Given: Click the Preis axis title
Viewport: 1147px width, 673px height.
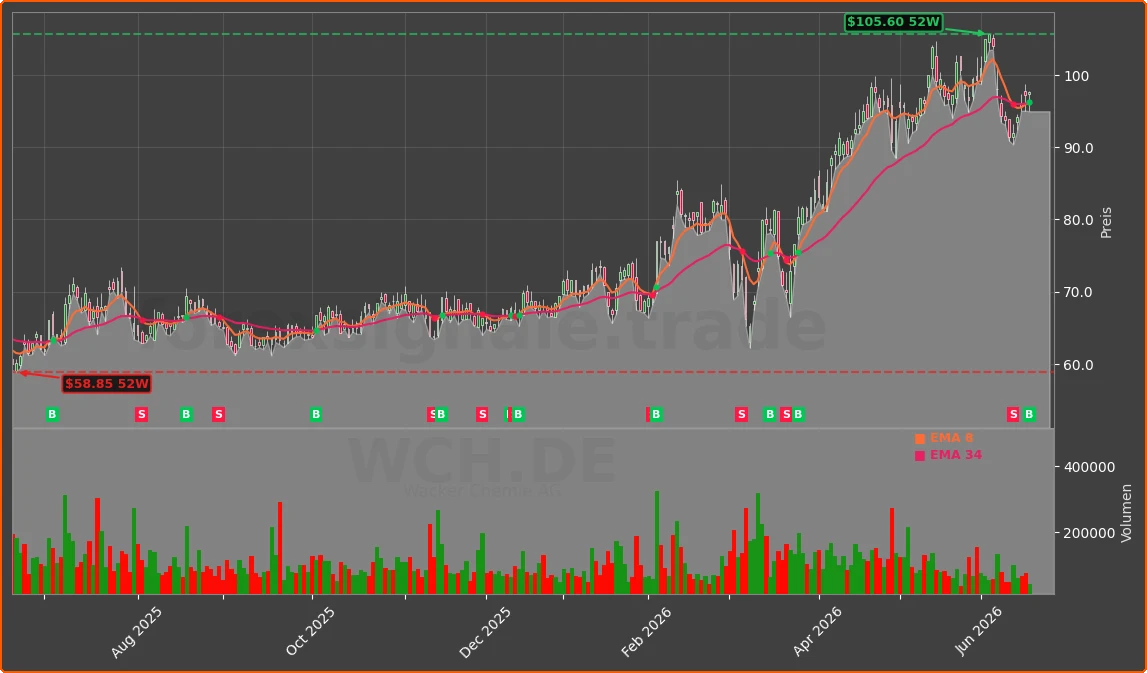Looking at the screenshot, I should coord(1106,222).
